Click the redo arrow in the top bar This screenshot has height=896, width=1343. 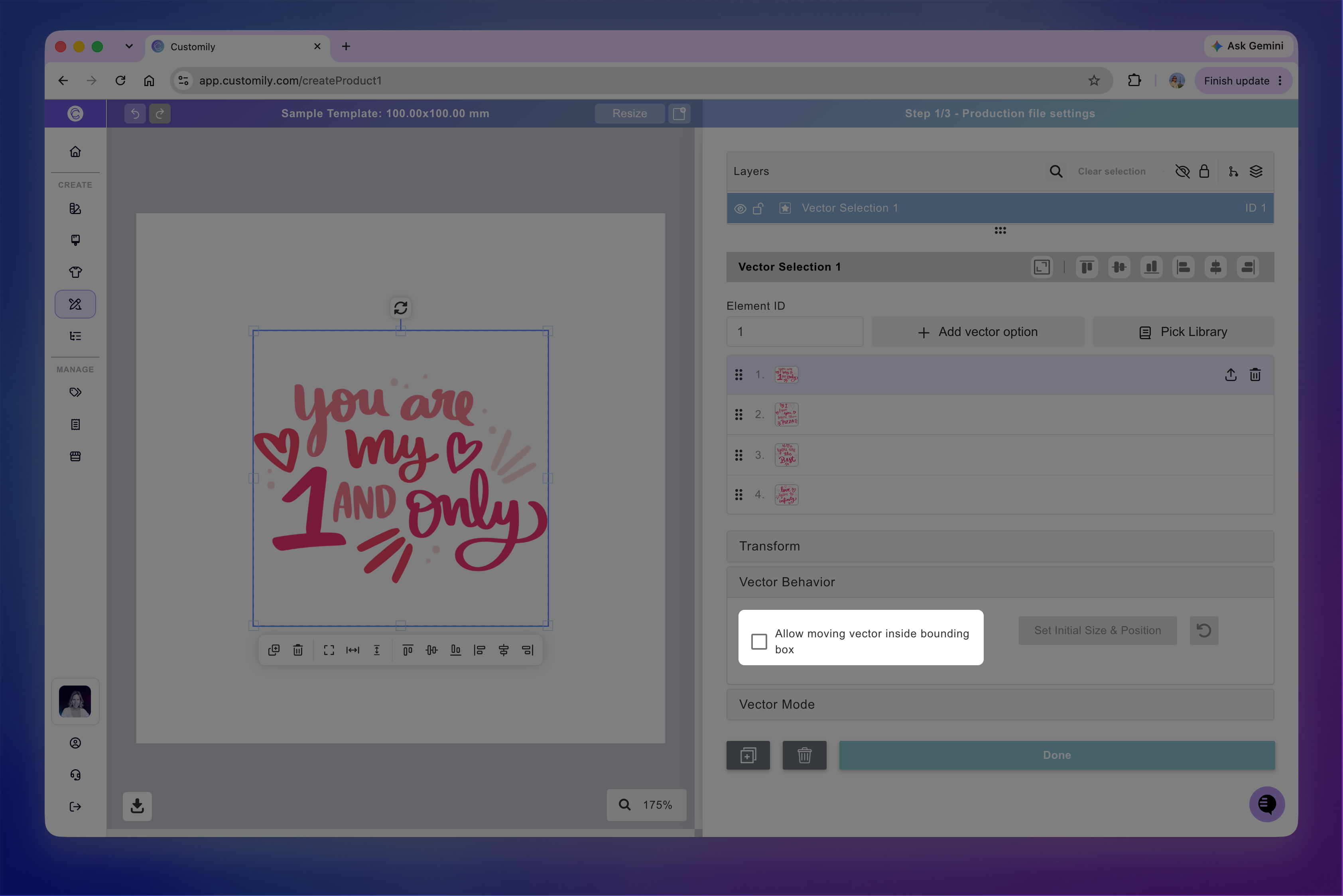pos(160,114)
